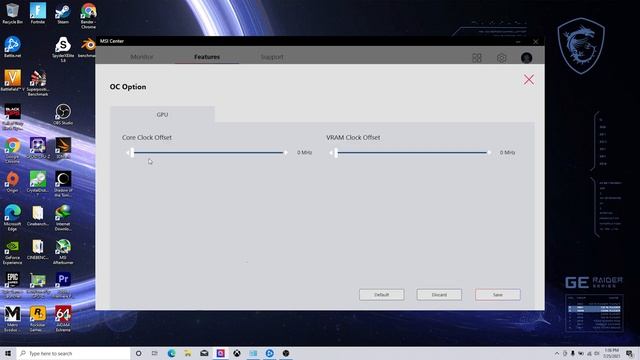The width and height of the screenshot is (640, 360).
Task: Open the Mail app from the taskbar
Action: [x=204, y=353]
